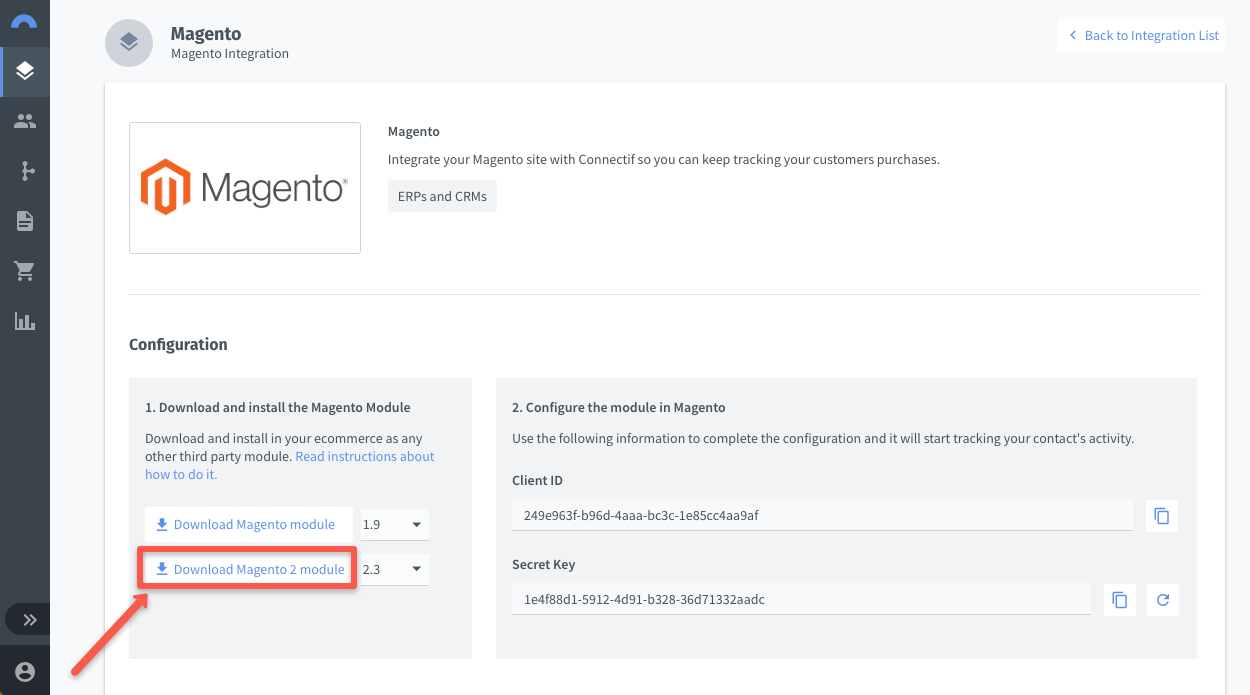Open the user account icon in the sidebar
Viewport: 1250px width, 695px height.
(25, 672)
